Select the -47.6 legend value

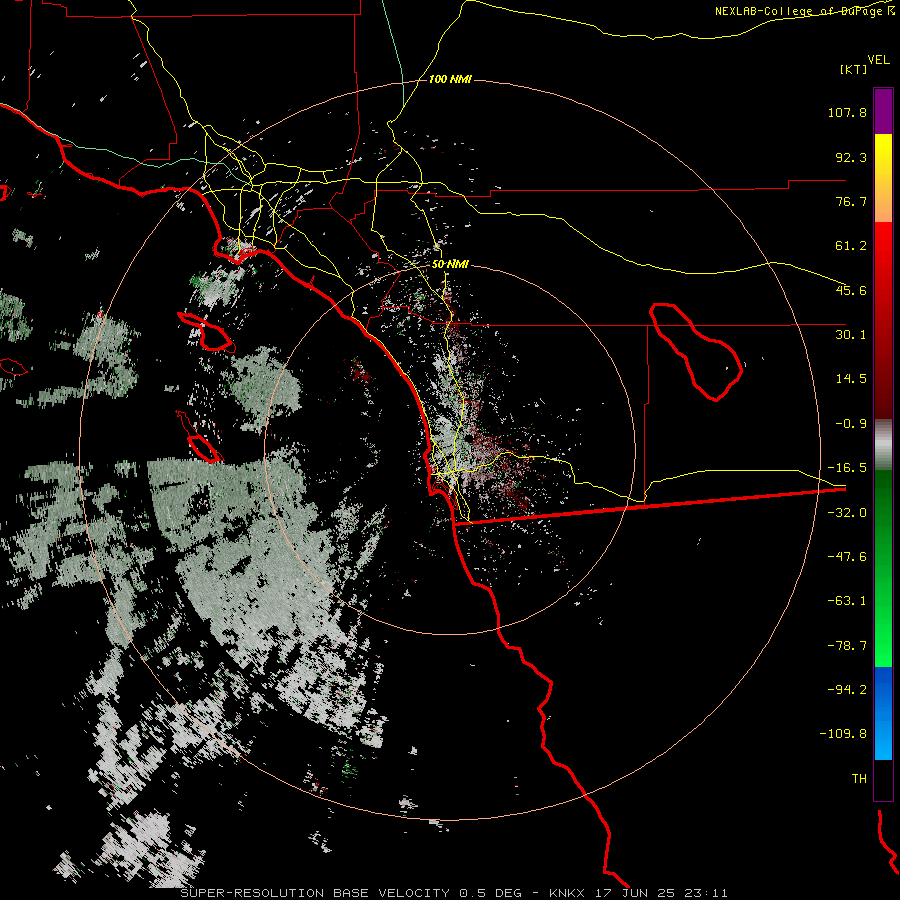[x=847, y=557]
